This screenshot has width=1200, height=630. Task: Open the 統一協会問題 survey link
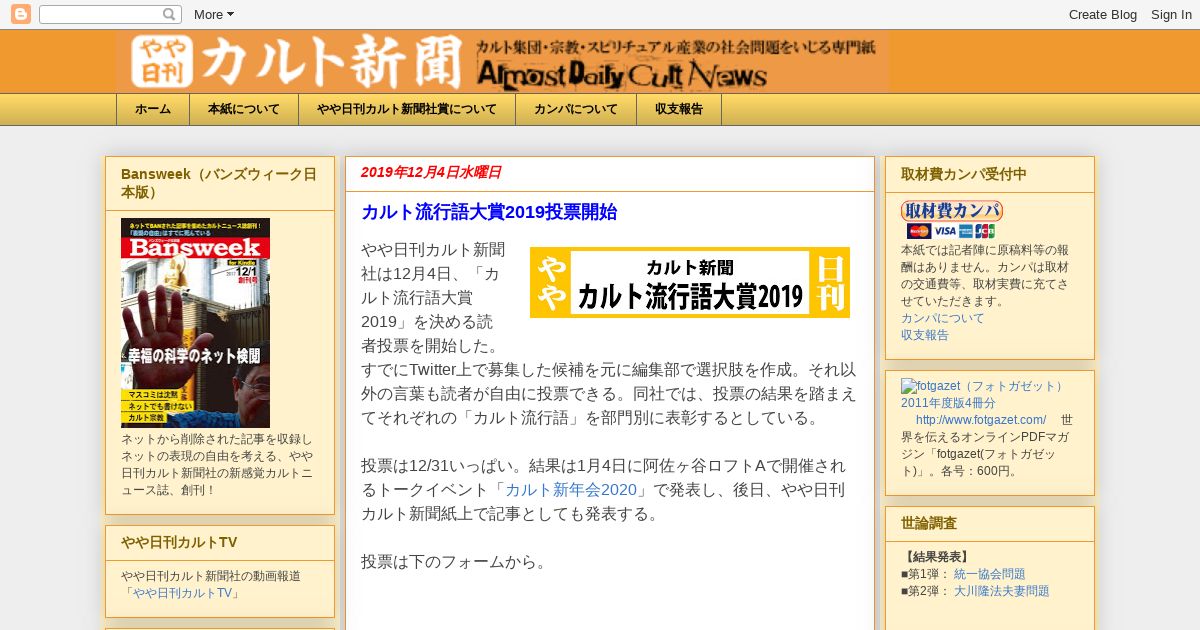click(x=989, y=574)
